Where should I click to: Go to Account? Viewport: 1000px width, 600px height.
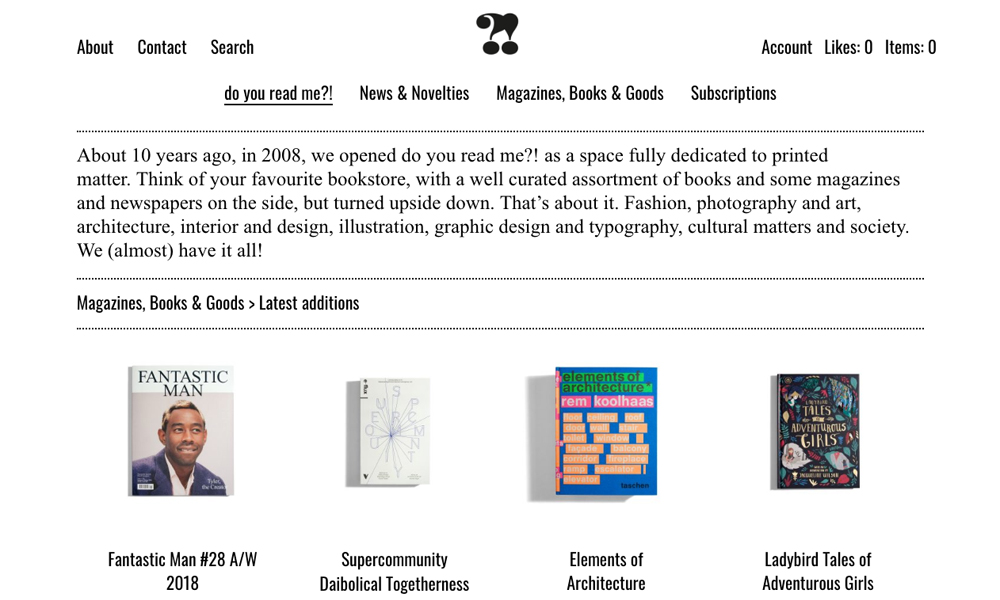tap(786, 47)
